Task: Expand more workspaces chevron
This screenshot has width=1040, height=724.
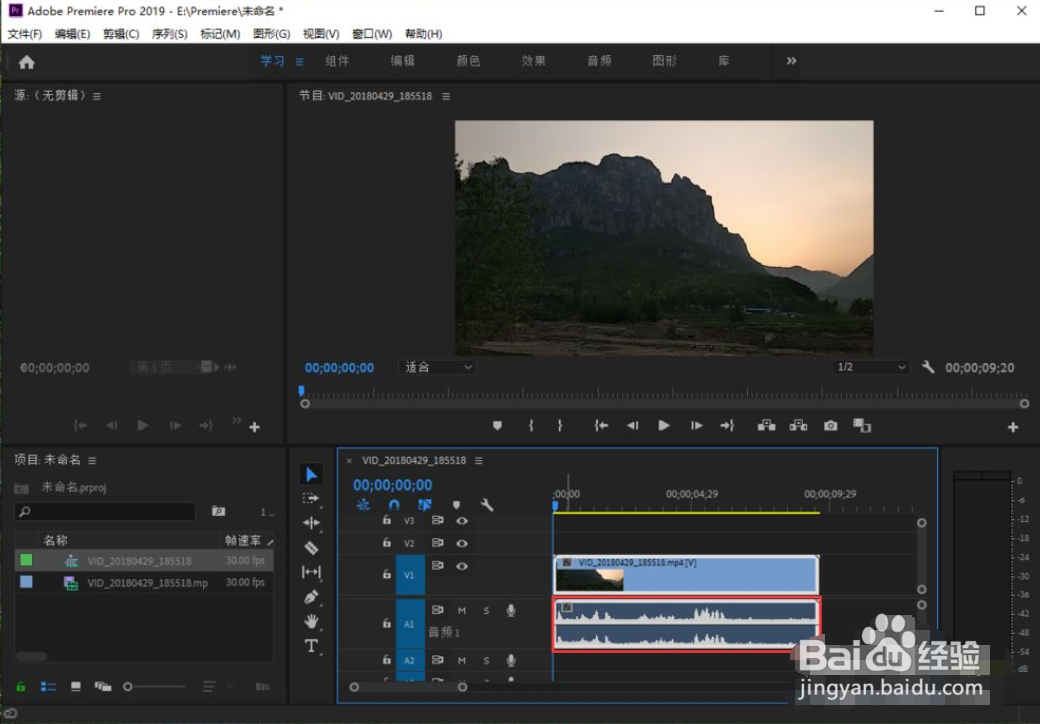Action: pyautogui.click(x=791, y=61)
